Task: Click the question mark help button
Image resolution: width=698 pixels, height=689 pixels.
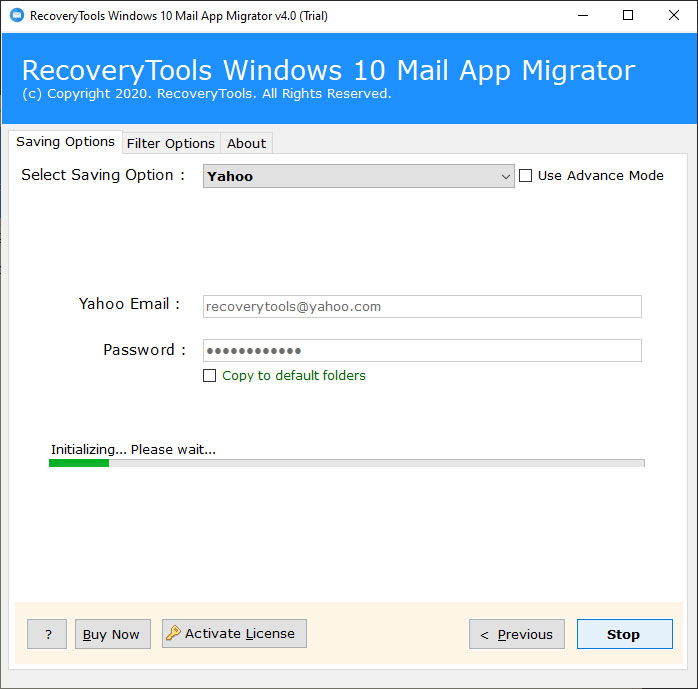Action: (x=47, y=633)
